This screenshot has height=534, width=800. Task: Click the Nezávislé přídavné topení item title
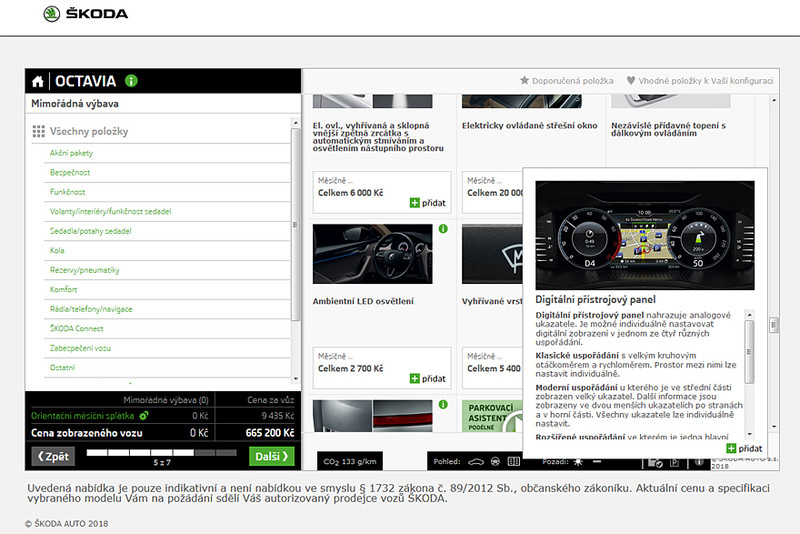[668, 129]
